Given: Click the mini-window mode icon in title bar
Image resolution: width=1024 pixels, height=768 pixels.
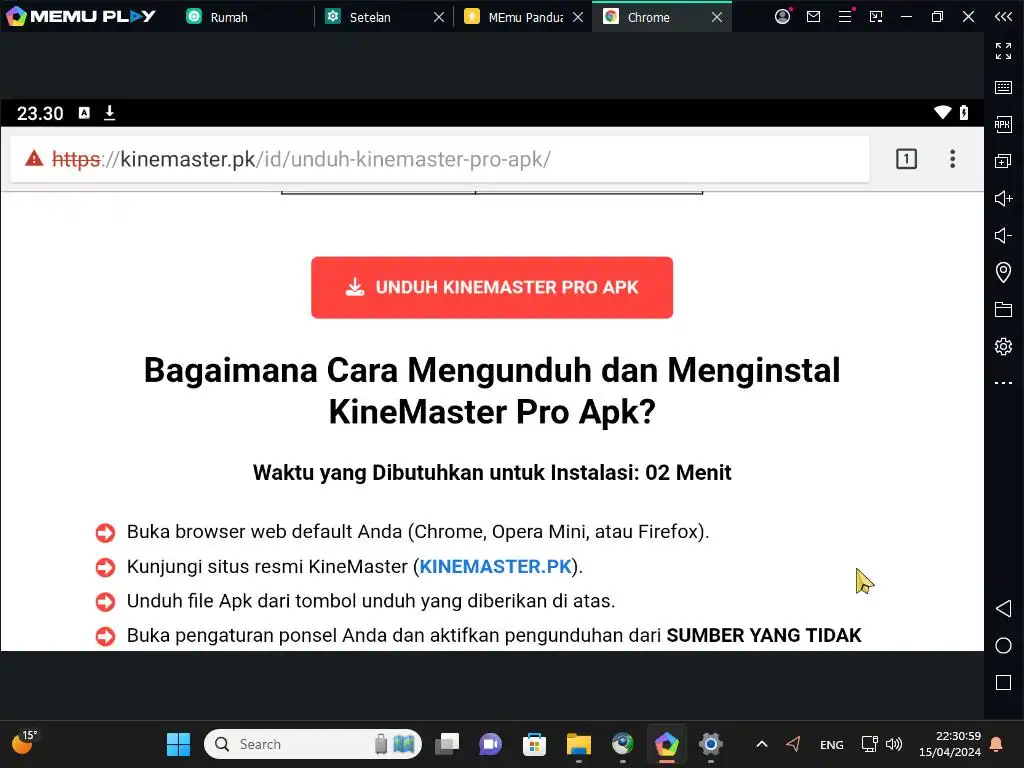Looking at the screenshot, I should point(876,16).
